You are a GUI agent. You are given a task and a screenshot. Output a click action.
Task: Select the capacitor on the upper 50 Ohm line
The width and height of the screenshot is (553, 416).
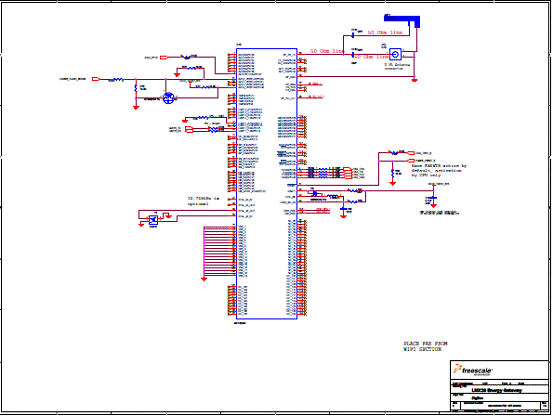point(353,35)
